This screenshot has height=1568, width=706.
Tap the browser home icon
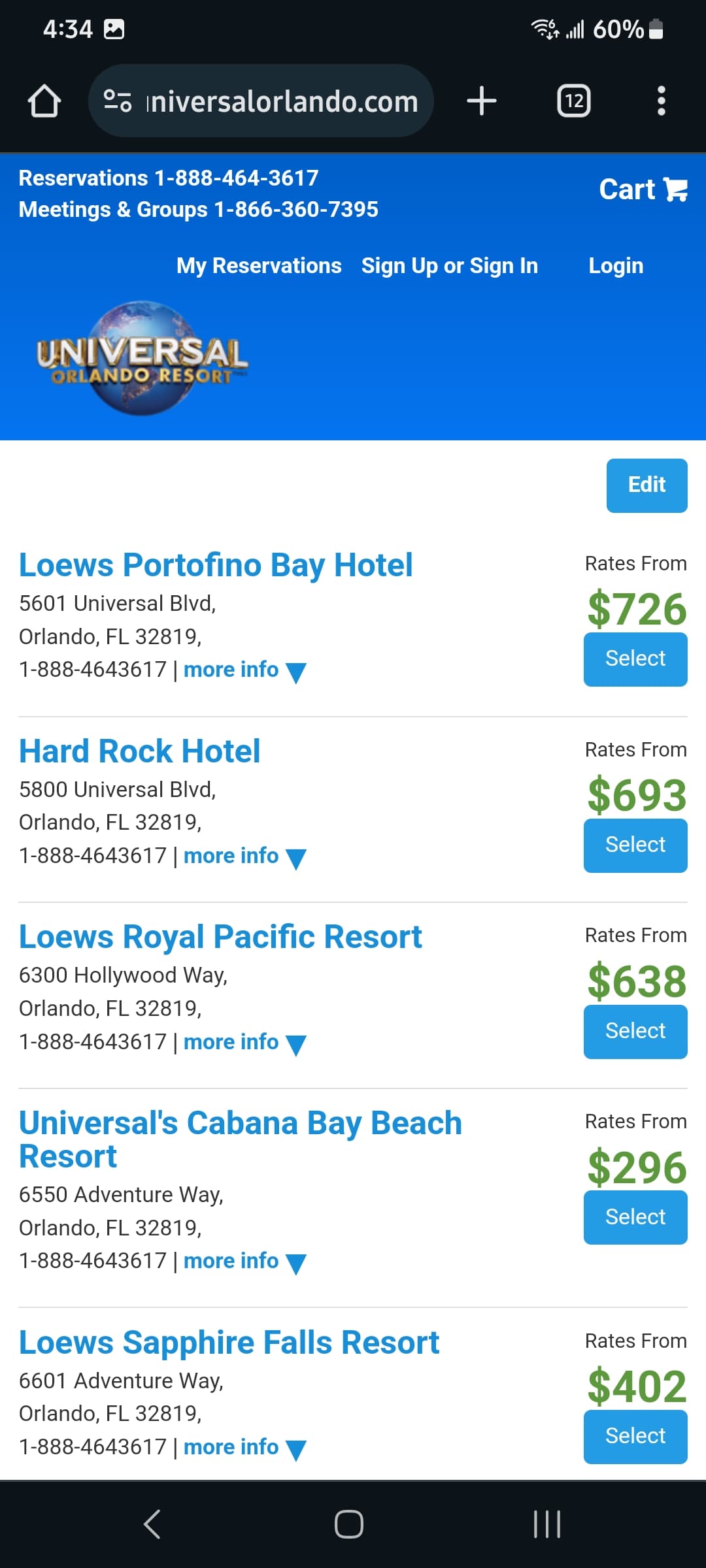pos(44,101)
